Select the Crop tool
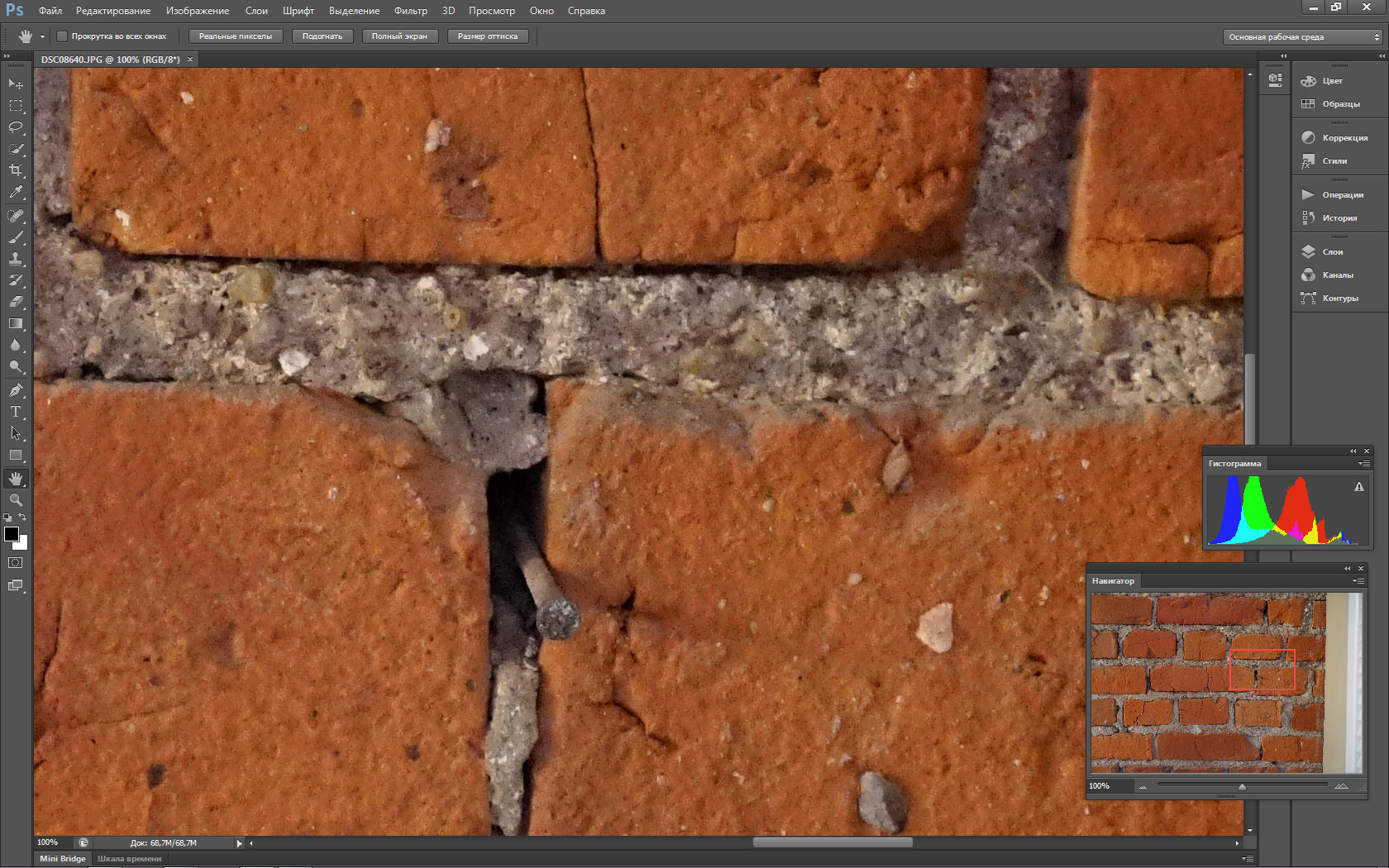1389x868 pixels. (16, 170)
